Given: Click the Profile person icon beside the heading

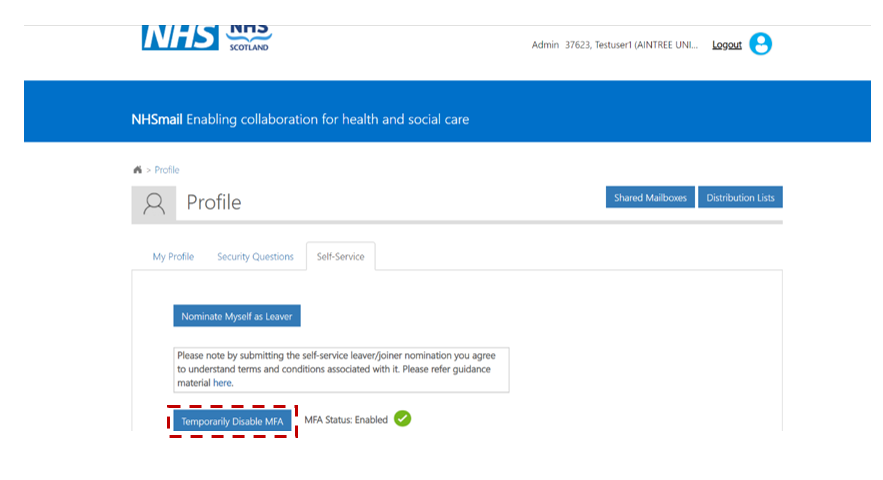Looking at the screenshot, I should point(154,204).
